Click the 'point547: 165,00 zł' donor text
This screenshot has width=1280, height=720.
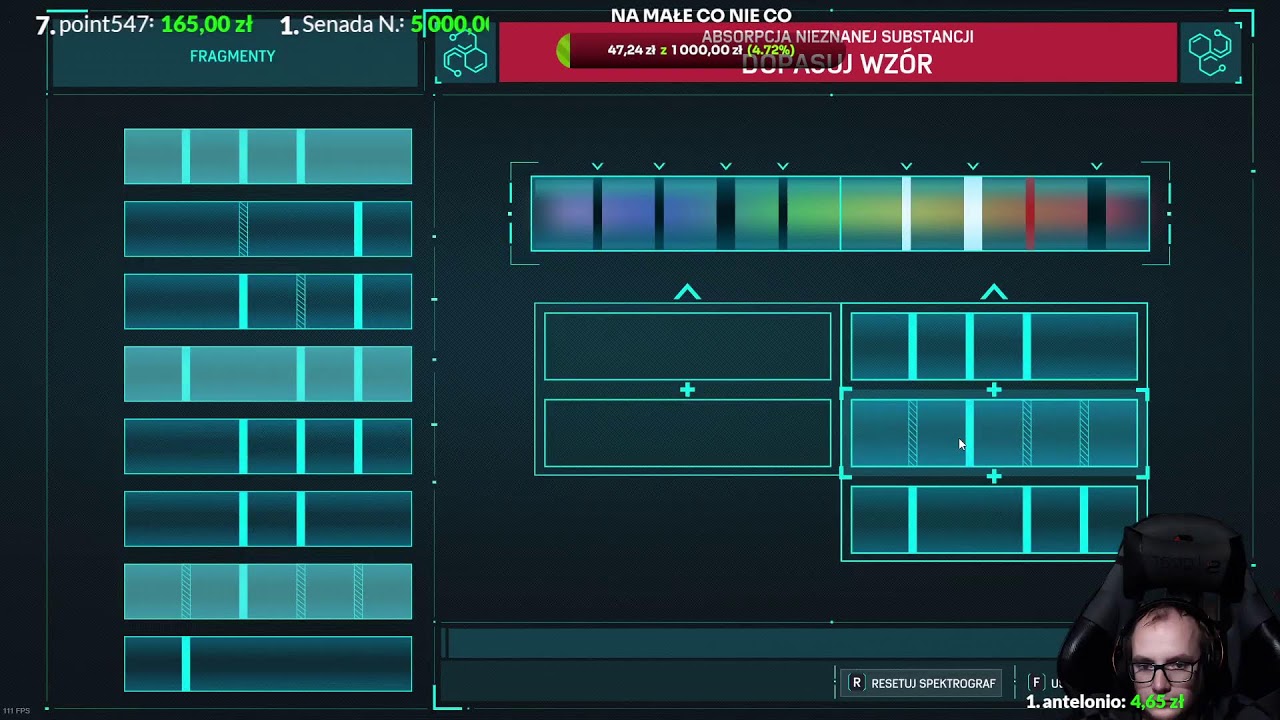156,24
